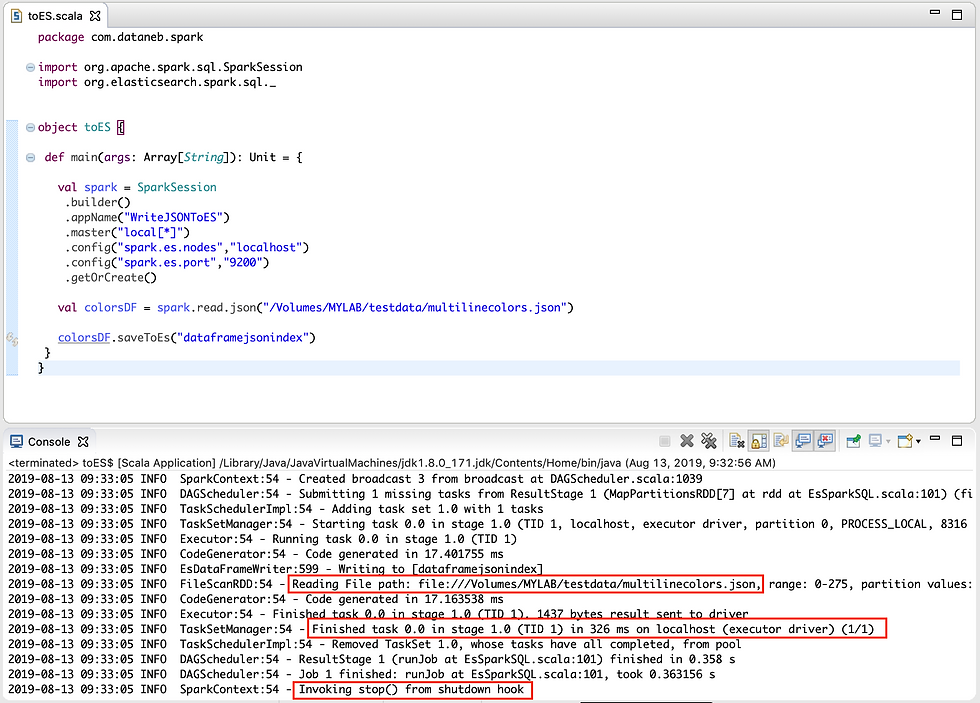Click the Open Console icon
Image resolution: width=980 pixels, height=703 pixels.
pos(906,441)
